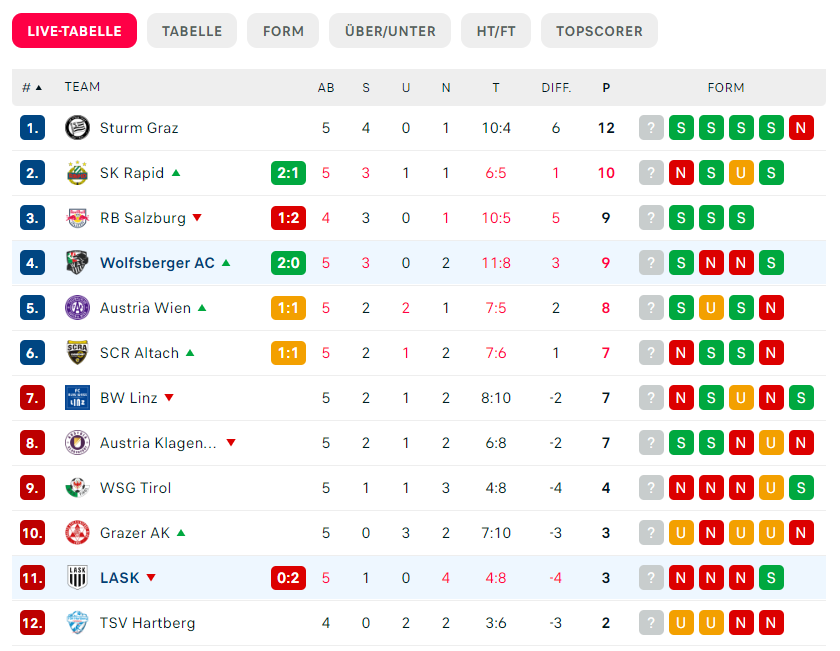840x651 pixels.
Task: Switch to the TABELLE tab
Action: pyautogui.click(x=192, y=31)
